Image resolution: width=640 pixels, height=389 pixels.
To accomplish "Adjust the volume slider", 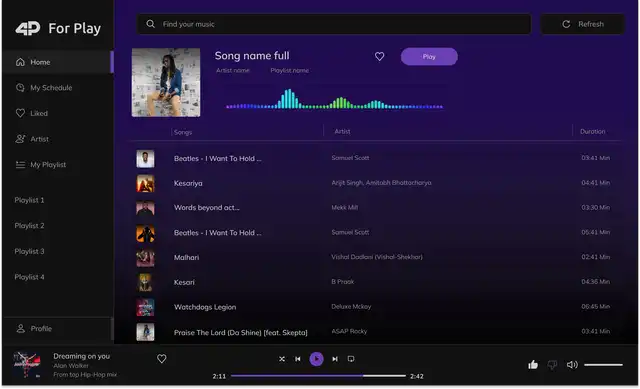I will [603, 365].
